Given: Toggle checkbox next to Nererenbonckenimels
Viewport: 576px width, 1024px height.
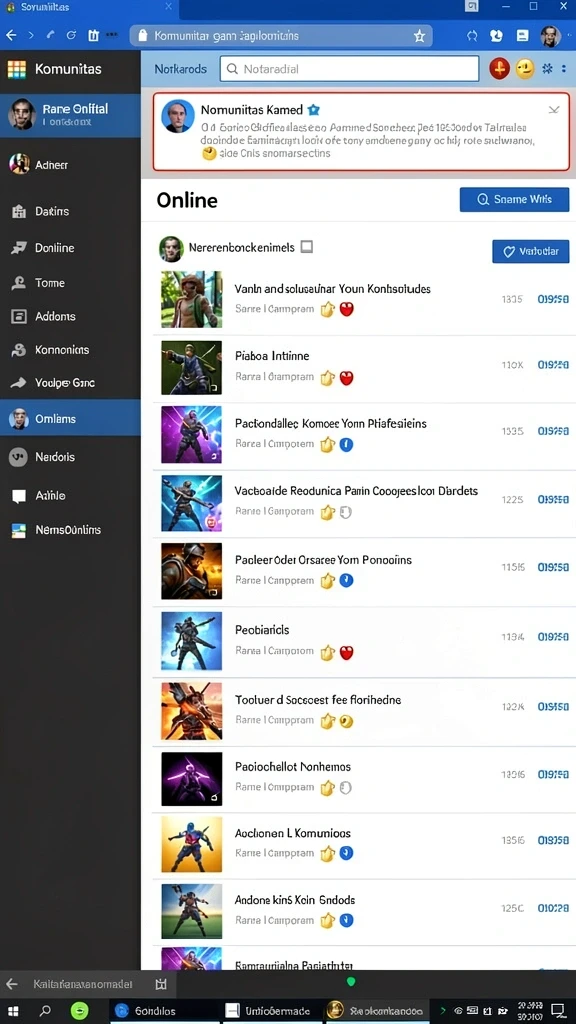Looking at the screenshot, I should [x=306, y=247].
